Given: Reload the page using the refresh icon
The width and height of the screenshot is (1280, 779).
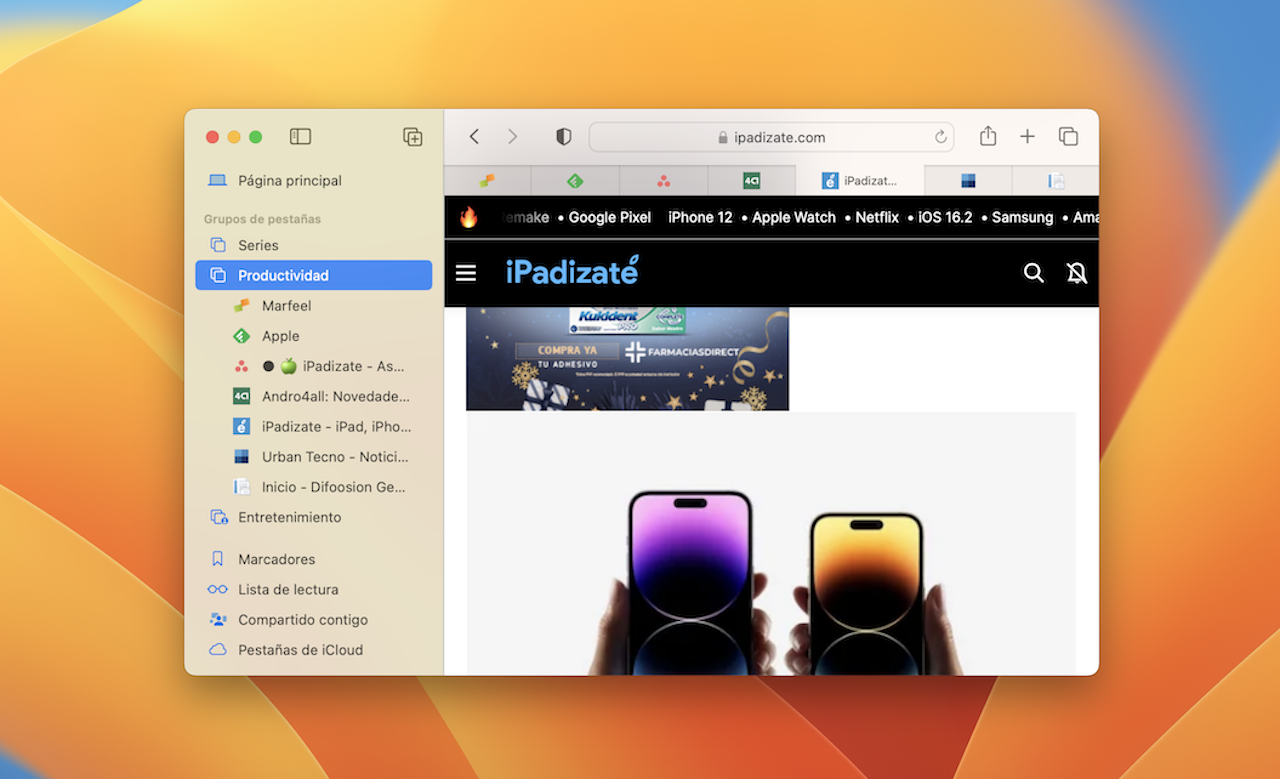Looking at the screenshot, I should click(x=940, y=137).
